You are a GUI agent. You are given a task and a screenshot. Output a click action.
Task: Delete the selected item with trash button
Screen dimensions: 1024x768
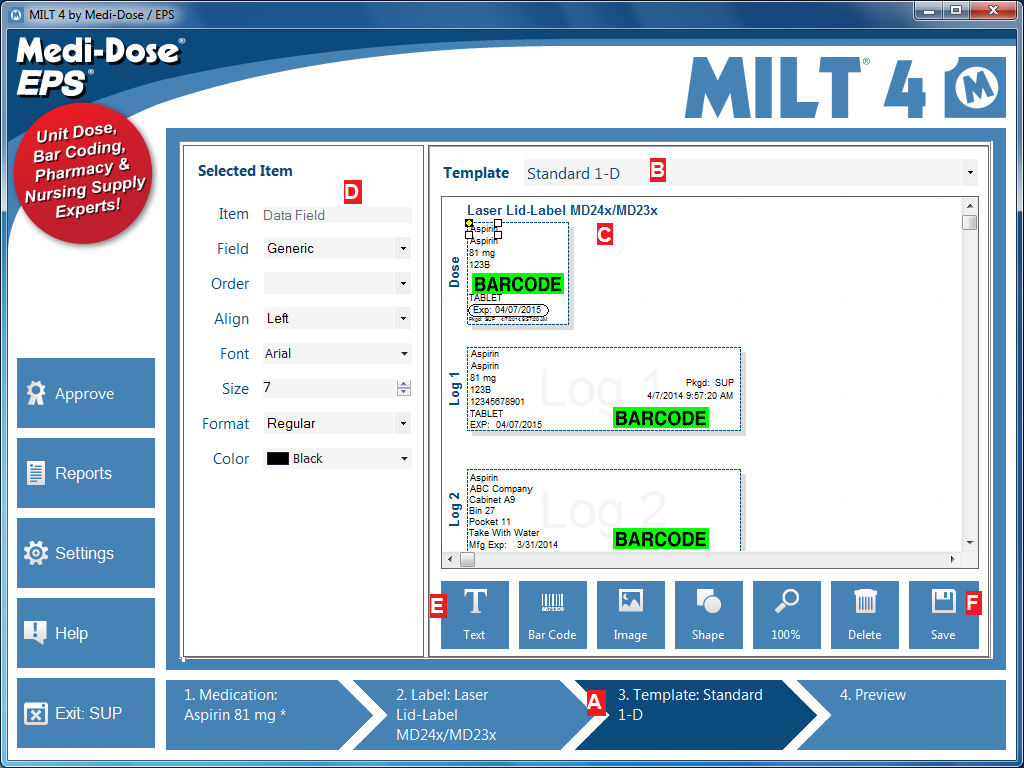(x=865, y=615)
